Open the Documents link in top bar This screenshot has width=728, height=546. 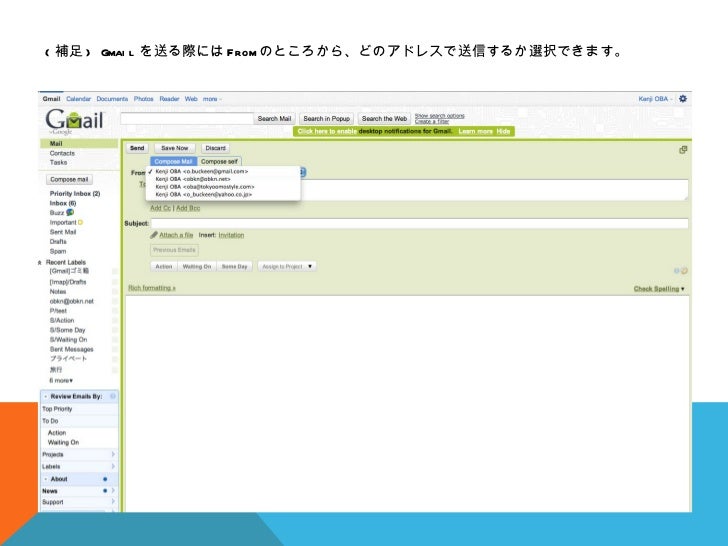(112, 99)
